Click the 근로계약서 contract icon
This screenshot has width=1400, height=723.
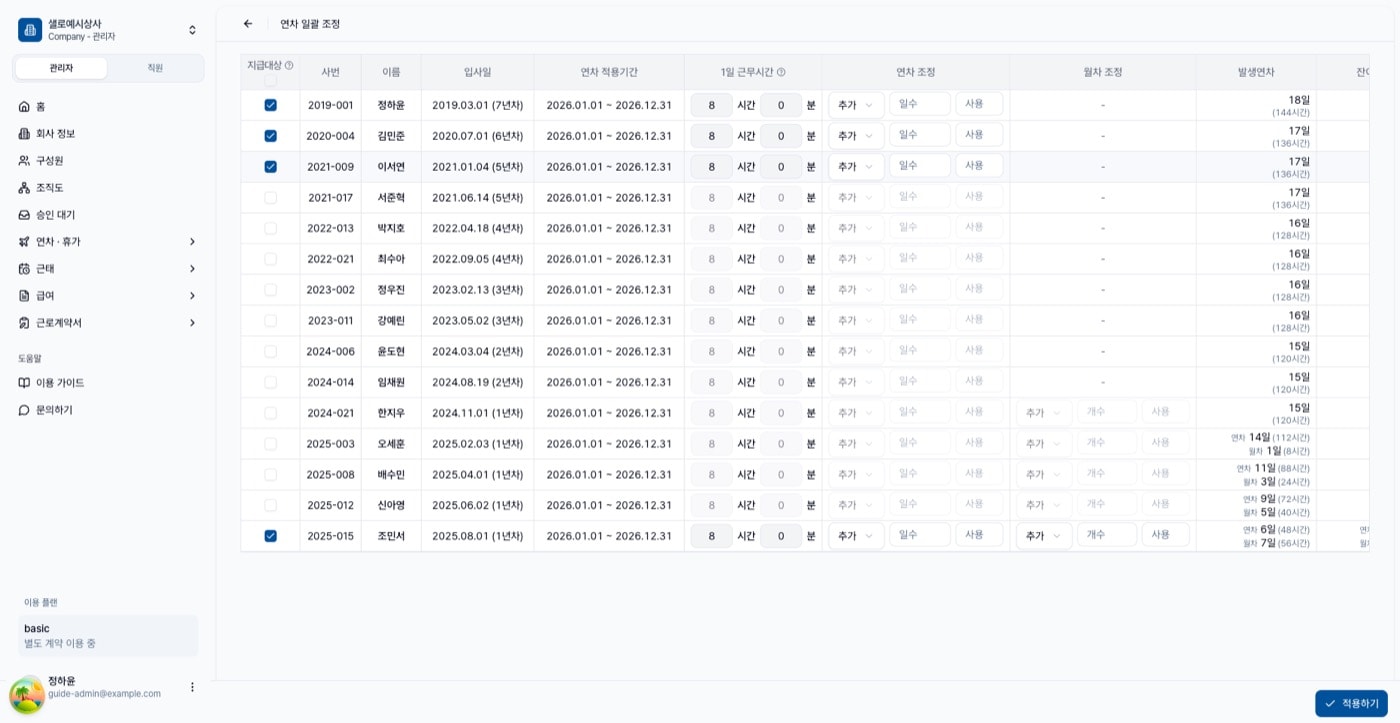tap(25, 322)
